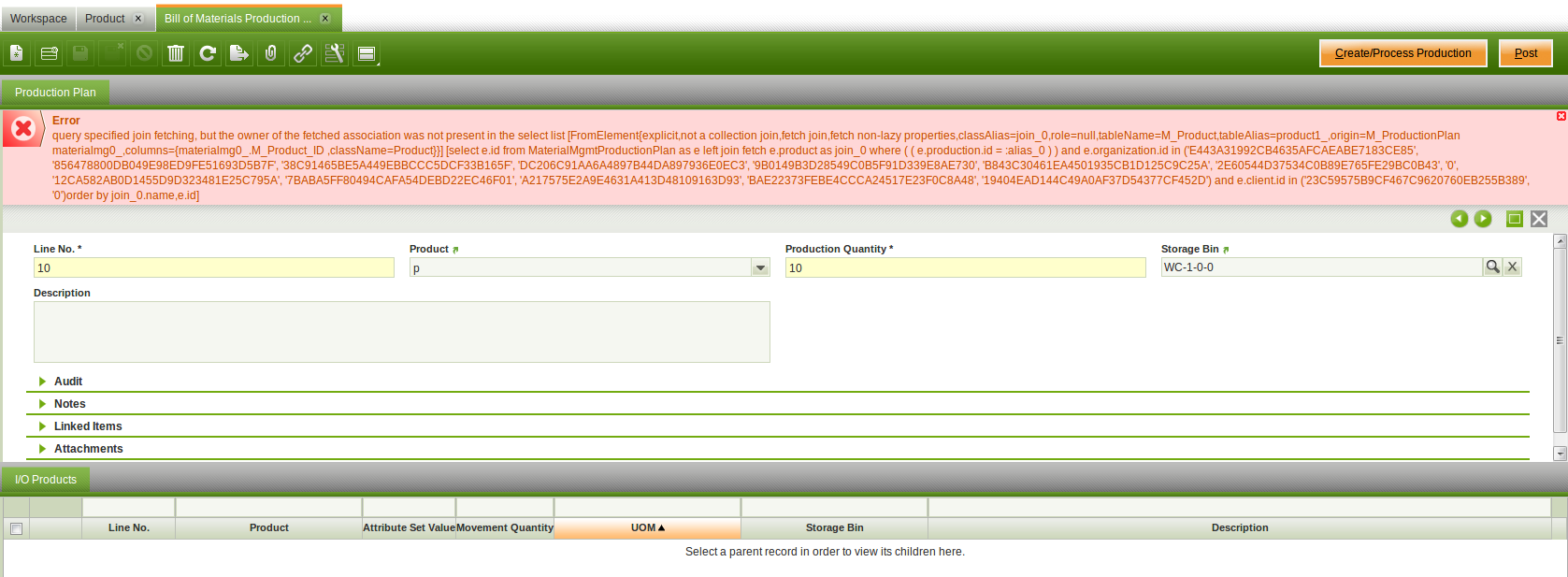1568x577 pixels.
Task: Click scroll up arrow on form scrollbar
Action: (1560, 241)
